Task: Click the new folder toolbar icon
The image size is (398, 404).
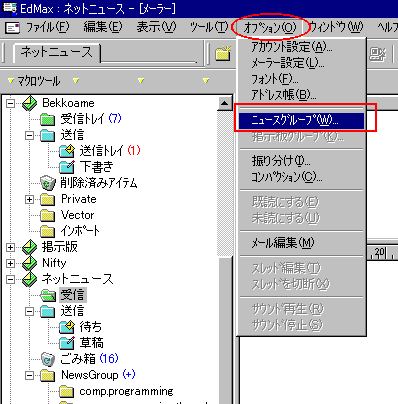Action: pyautogui.click(x=223, y=53)
